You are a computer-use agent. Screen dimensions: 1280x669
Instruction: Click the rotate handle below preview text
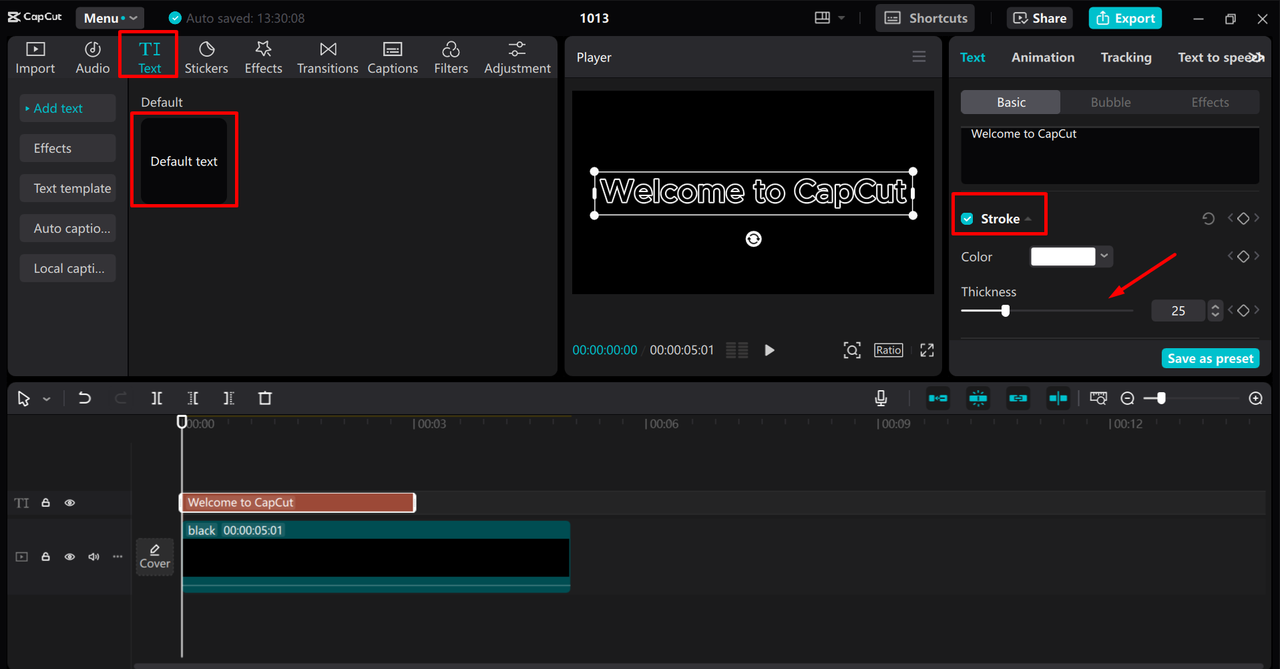754,238
